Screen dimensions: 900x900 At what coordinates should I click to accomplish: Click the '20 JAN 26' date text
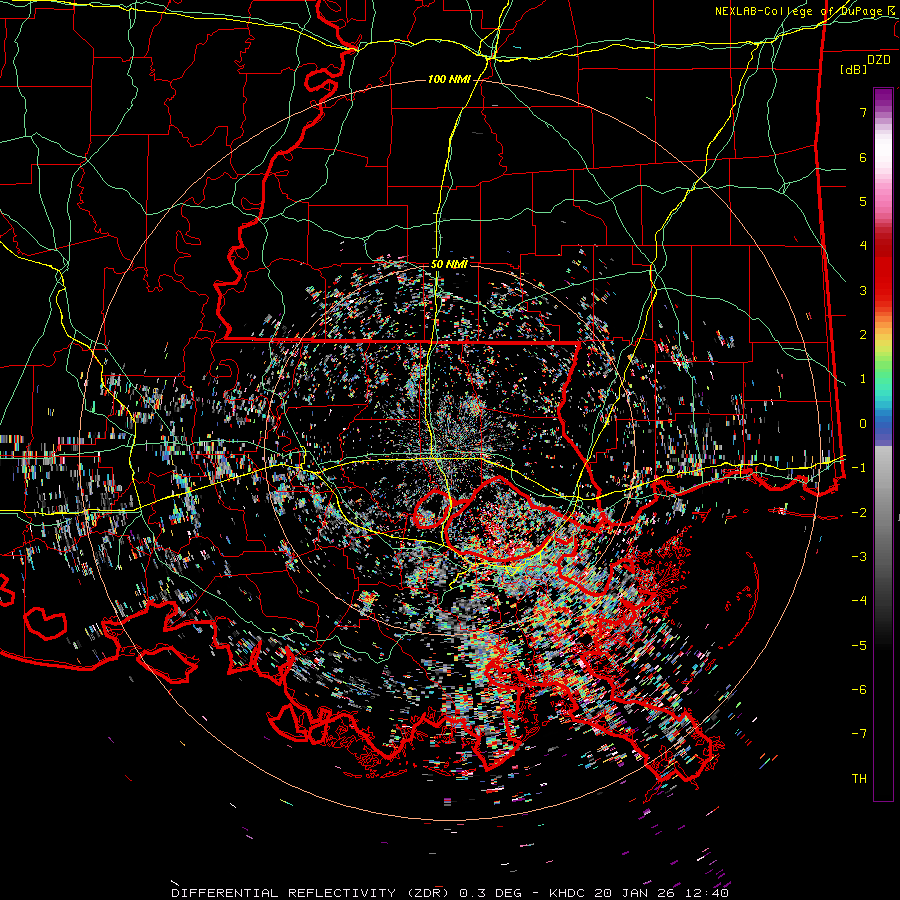[x=635, y=893]
